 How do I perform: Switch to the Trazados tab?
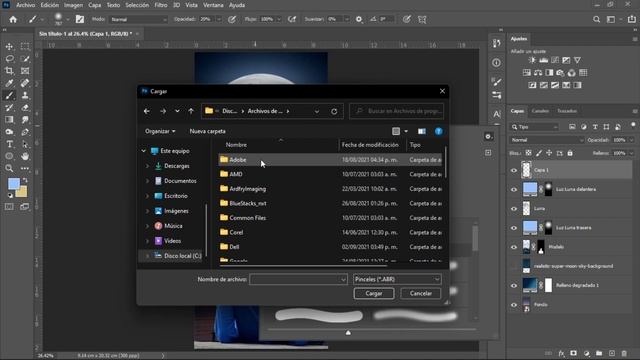(567, 111)
